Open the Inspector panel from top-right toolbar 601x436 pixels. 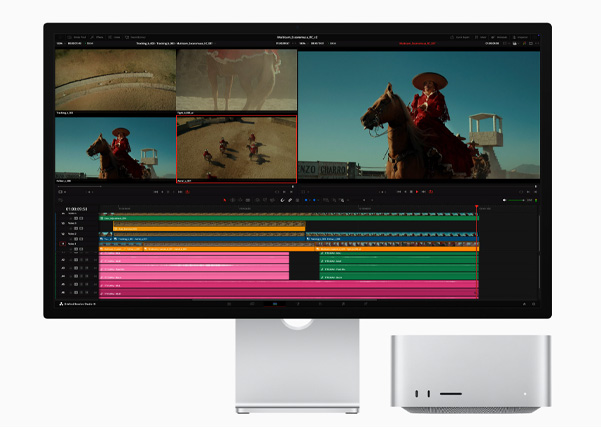pos(520,37)
